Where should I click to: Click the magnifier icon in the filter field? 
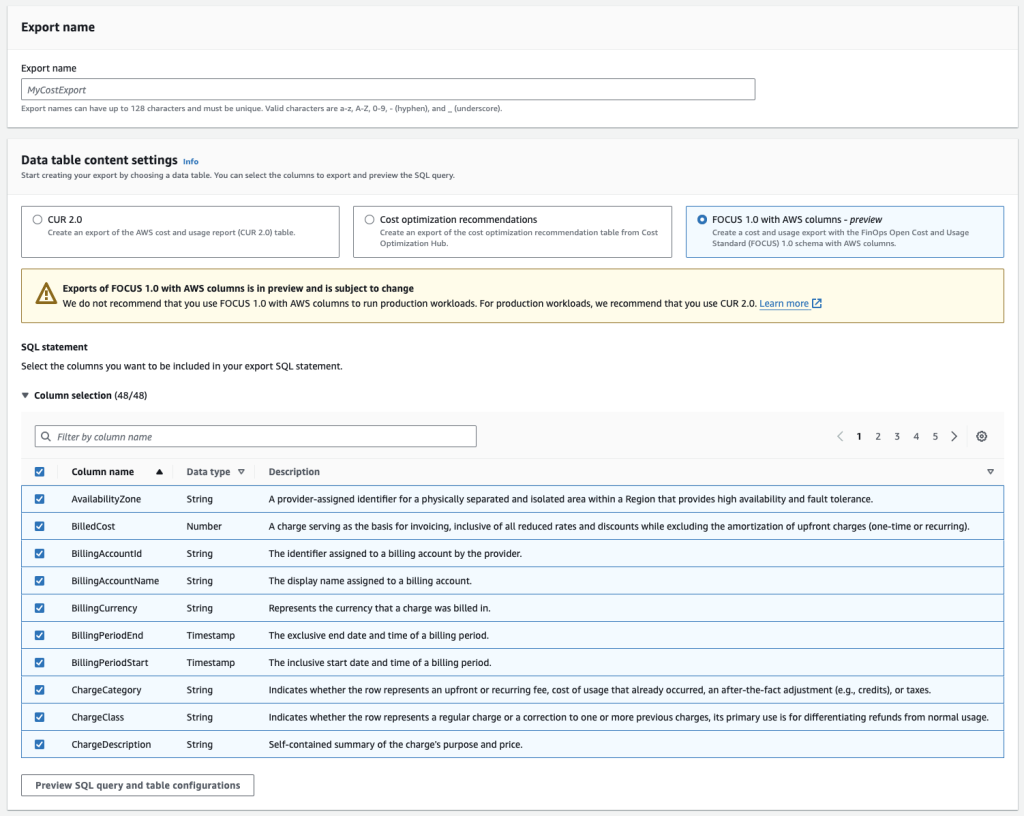click(44, 436)
